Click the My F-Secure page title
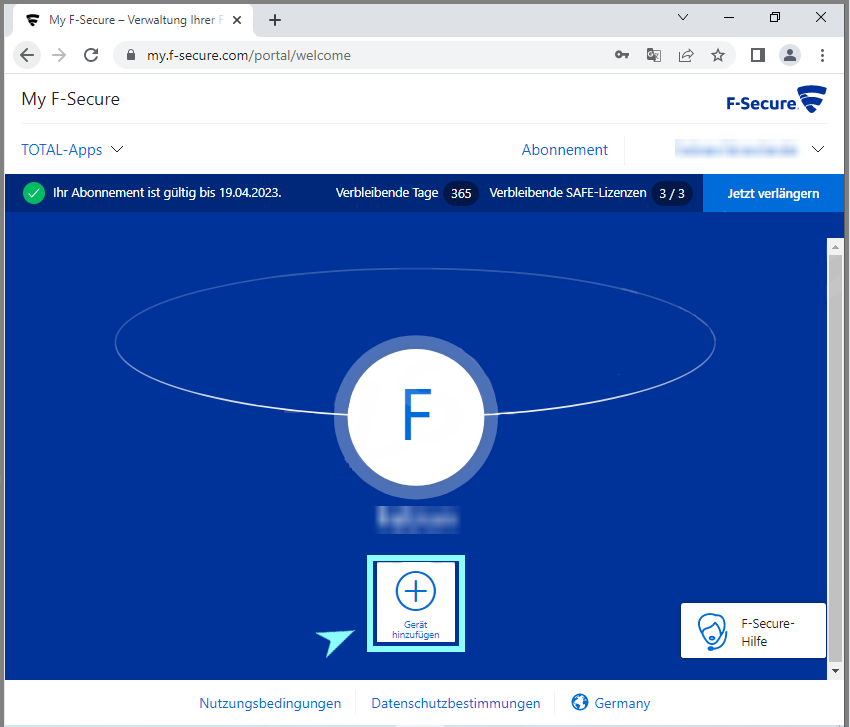The width and height of the screenshot is (850, 727). (70, 99)
